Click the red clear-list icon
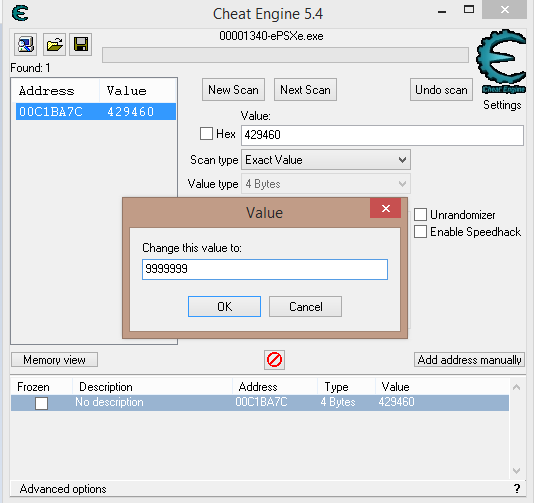The image size is (534, 503). [274, 360]
